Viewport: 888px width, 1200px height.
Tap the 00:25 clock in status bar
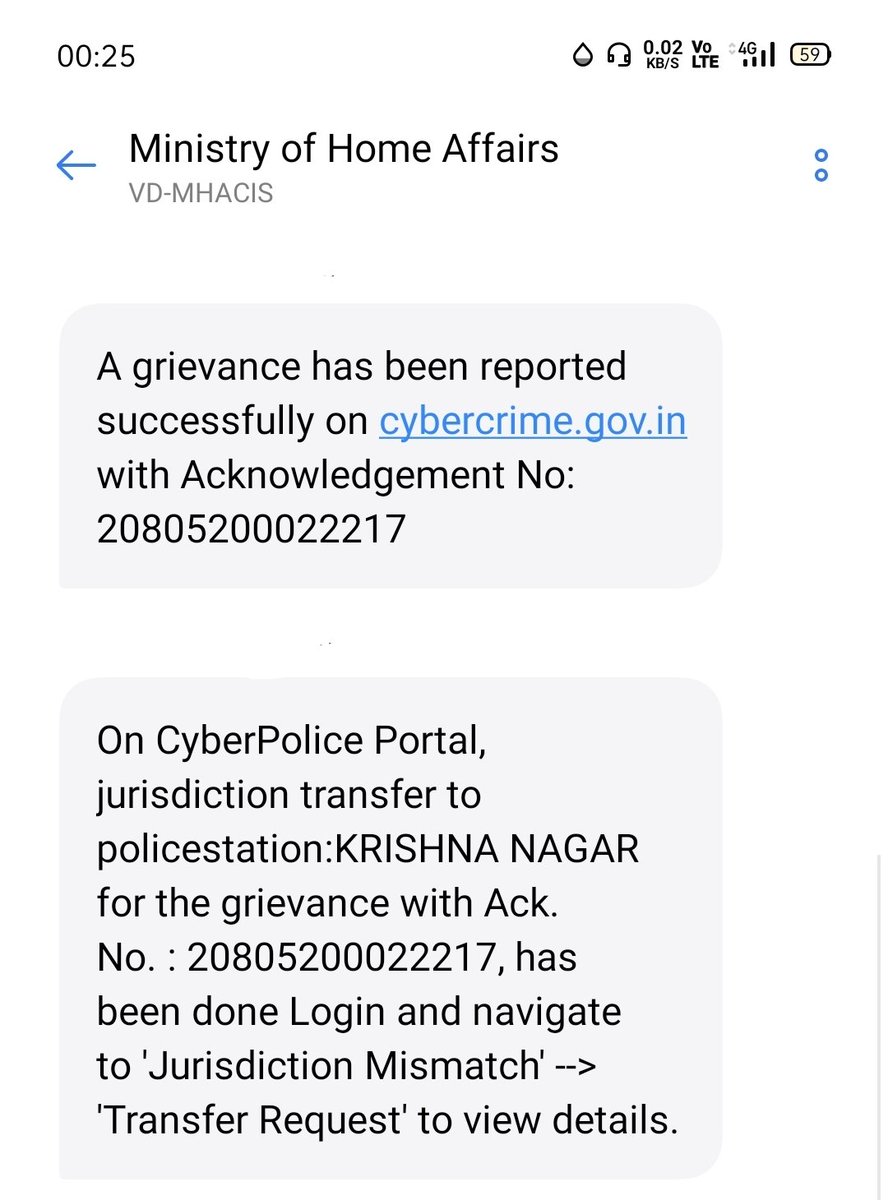coord(96,56)
